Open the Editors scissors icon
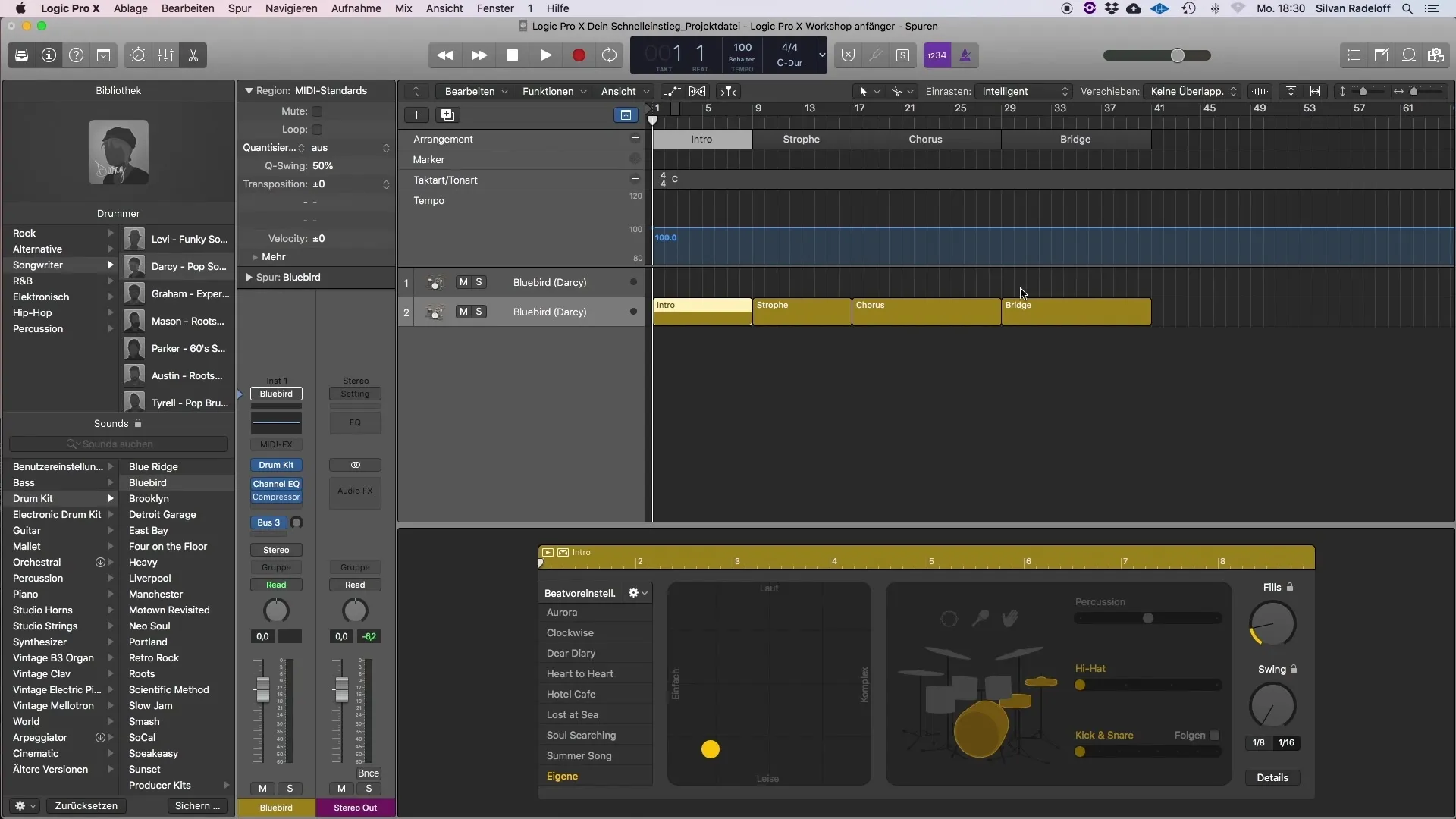Viewport: 1456px width, 819px height. [x=193, y=55]
